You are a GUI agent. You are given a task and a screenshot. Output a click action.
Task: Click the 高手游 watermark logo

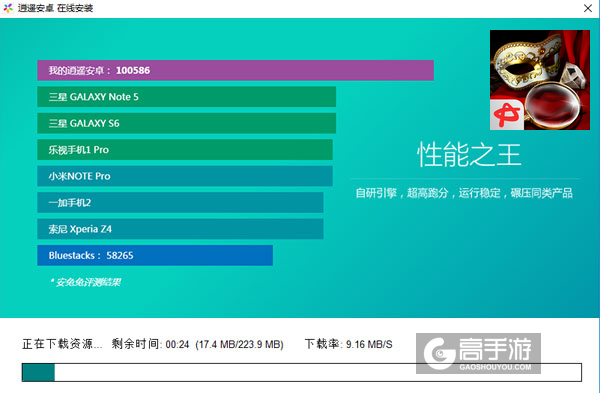coord(478,353)
